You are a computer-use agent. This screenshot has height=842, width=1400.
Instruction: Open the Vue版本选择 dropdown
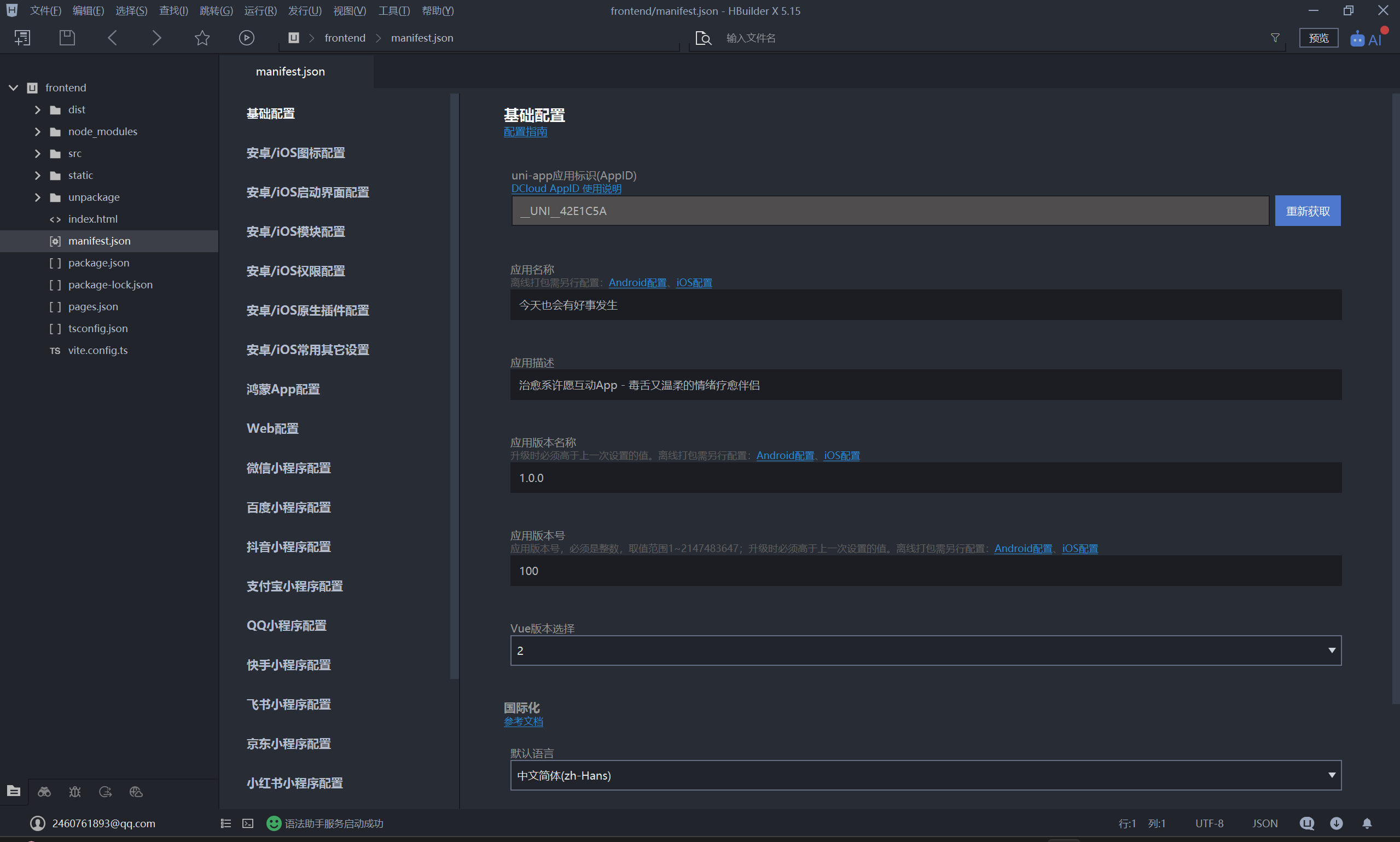click(x=926, y=650)
